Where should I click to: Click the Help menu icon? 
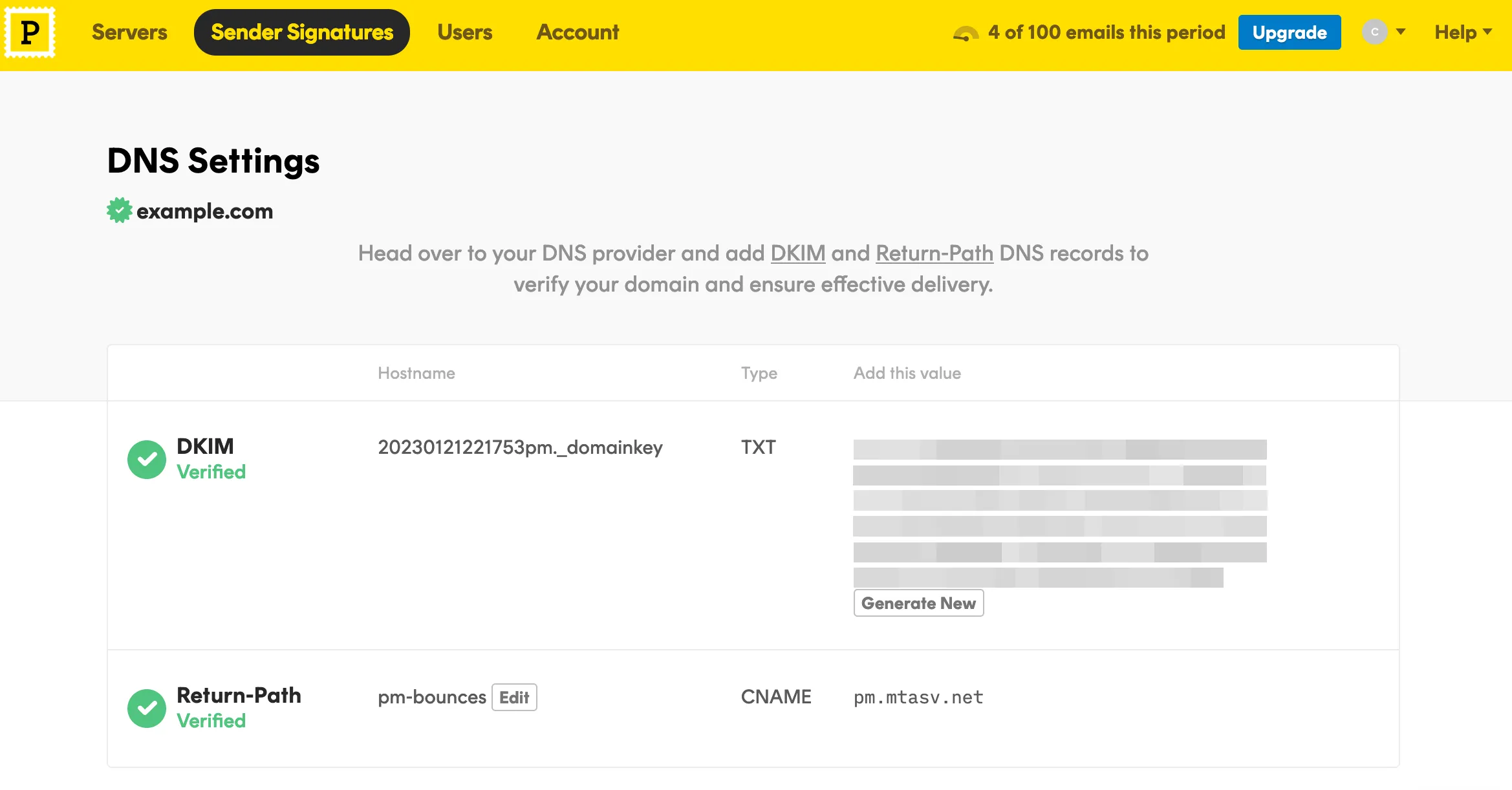click(x=1464, y=32)
